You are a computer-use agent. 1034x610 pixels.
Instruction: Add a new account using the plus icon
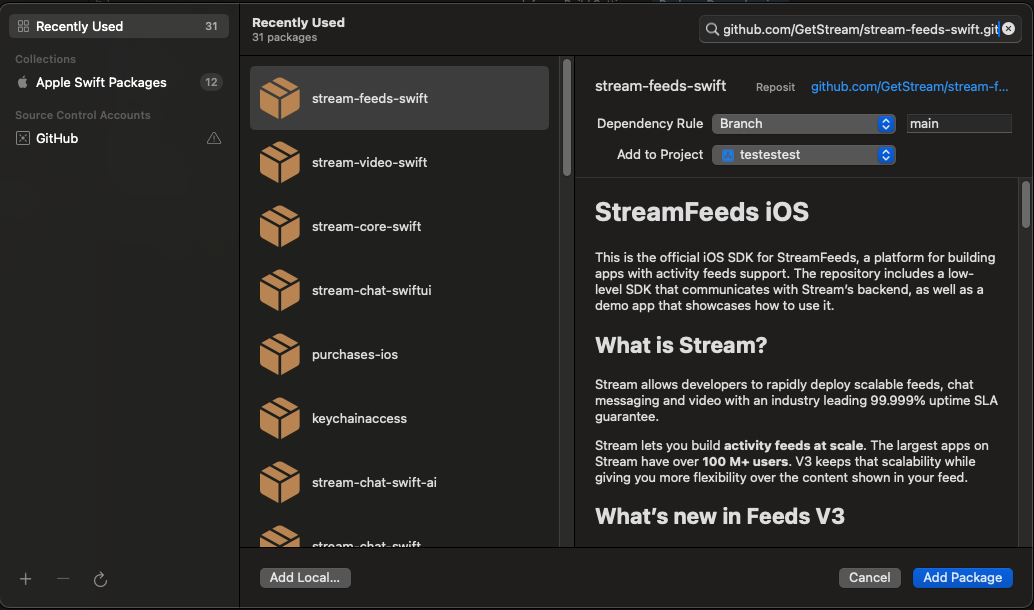pos(25,579)
